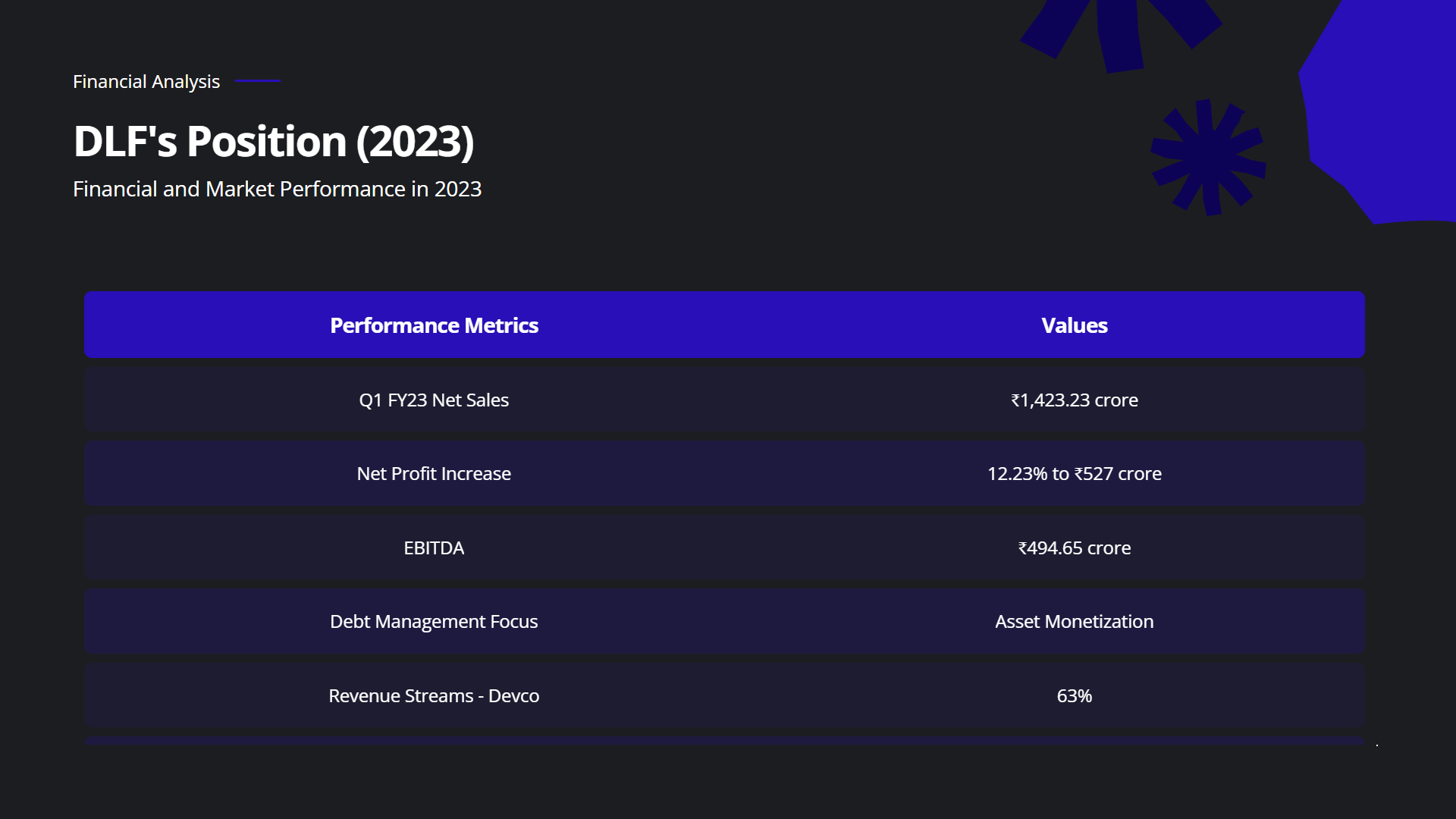This screenshot has width=1456, height=819.
Task: Click the short purple line beside Financial Analysis
Action: coord(258,80)
